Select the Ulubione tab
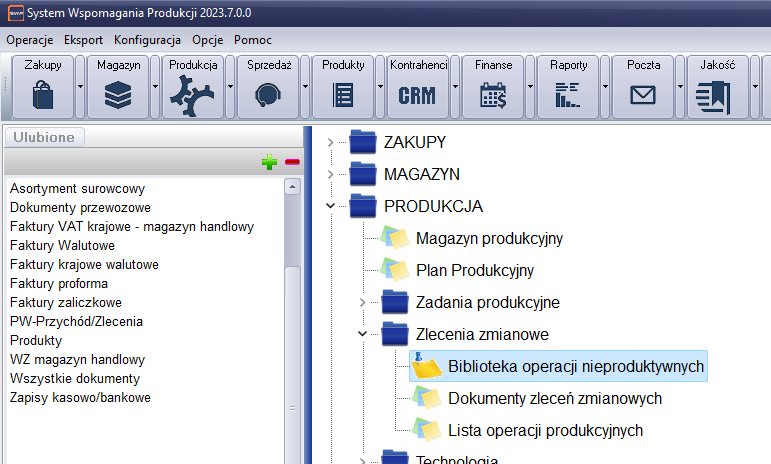This screenshot has width=771, height=464. coord(45,137)
